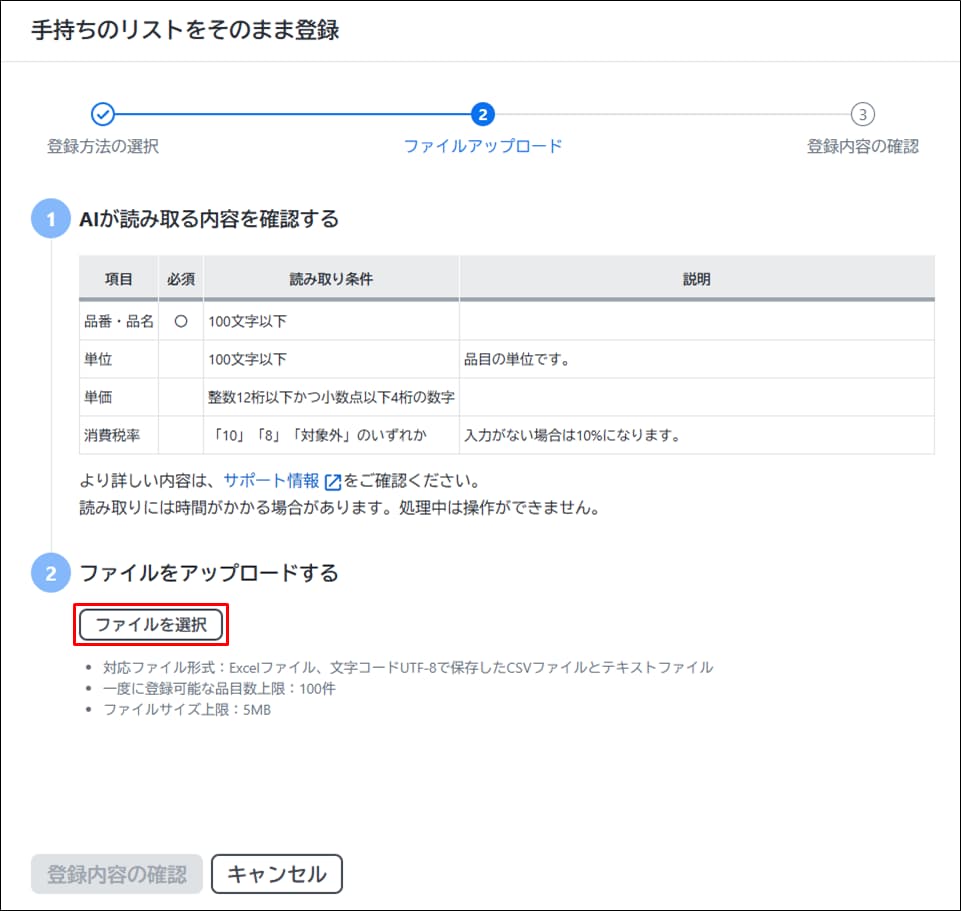This screenshot has height=911, width=961.
Task: Select the ファイルアップロード step label
Action: 483,146
